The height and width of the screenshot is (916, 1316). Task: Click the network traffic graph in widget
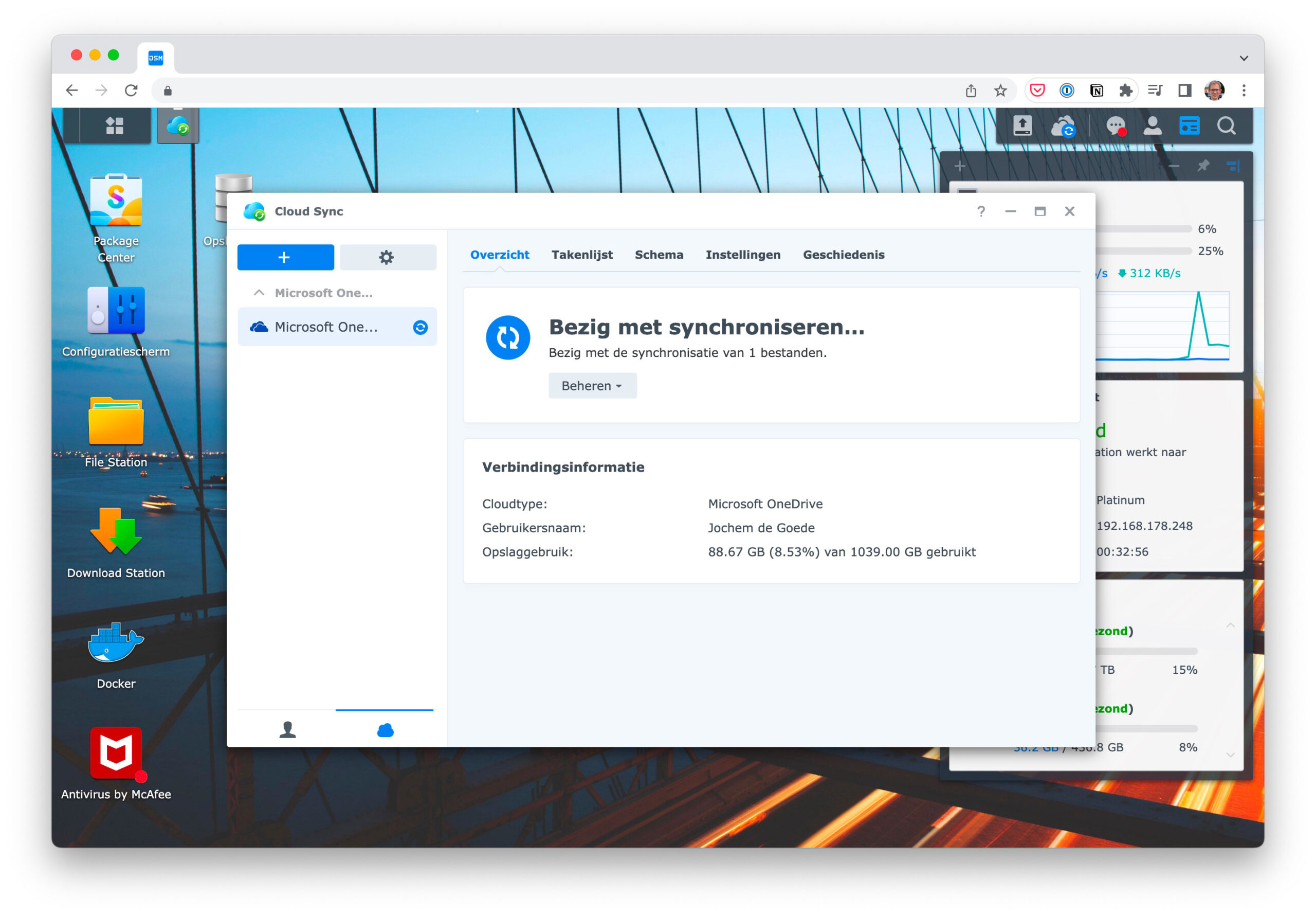click(x=1162, y=326)
